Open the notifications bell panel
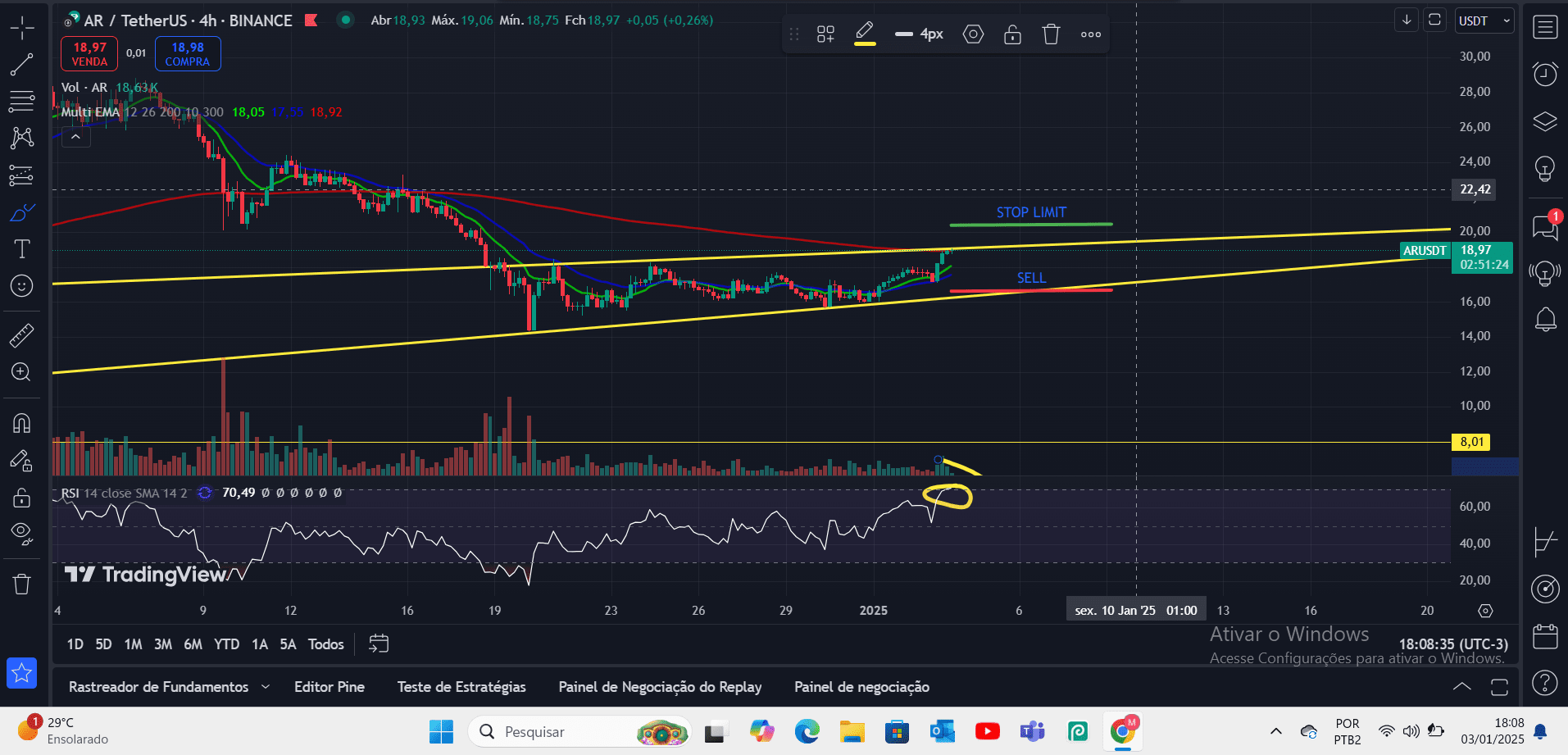The width and height of the screenshot is (1568, 755). (1545, 320)
